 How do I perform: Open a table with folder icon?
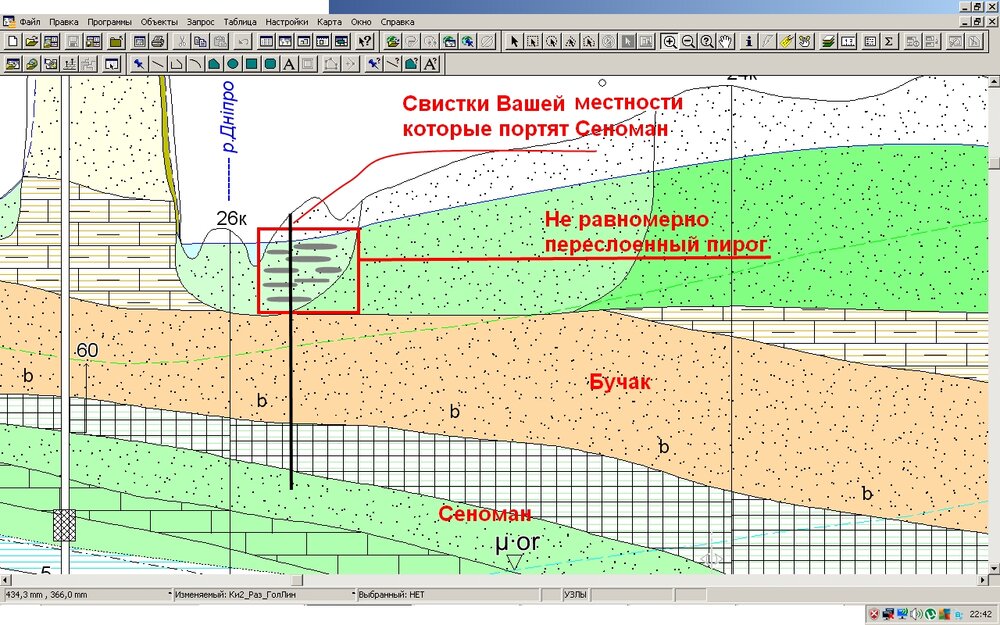point(31,42)
